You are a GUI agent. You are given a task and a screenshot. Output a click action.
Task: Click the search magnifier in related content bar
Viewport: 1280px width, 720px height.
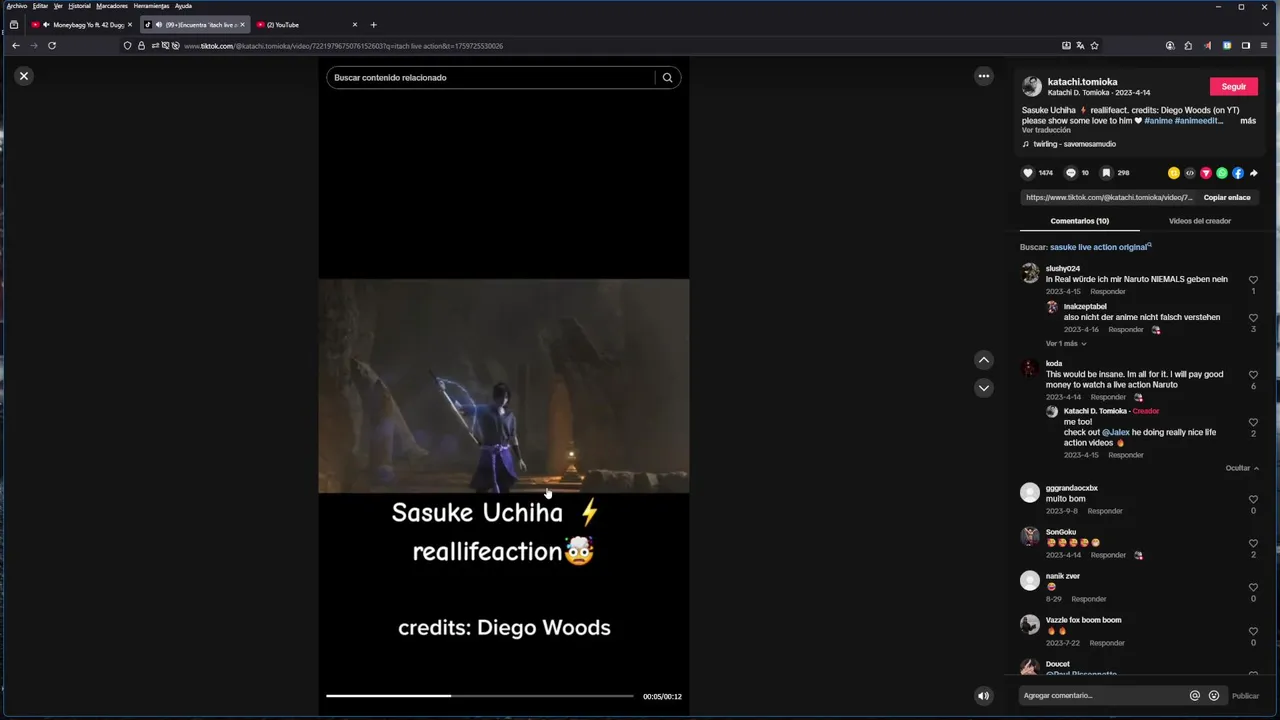[667, 77]
